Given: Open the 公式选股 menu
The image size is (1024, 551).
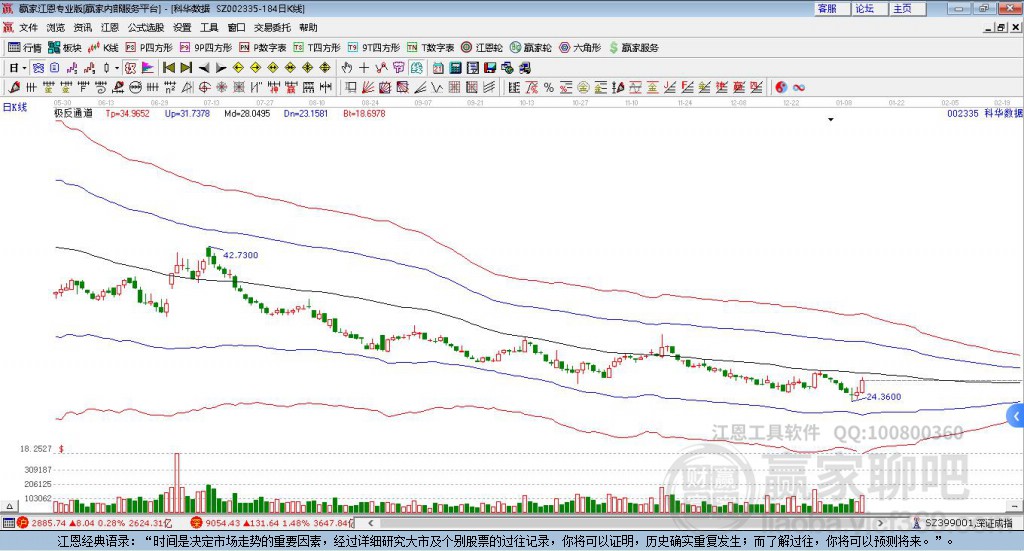Looking at the screenshot, I should point(146,27).
